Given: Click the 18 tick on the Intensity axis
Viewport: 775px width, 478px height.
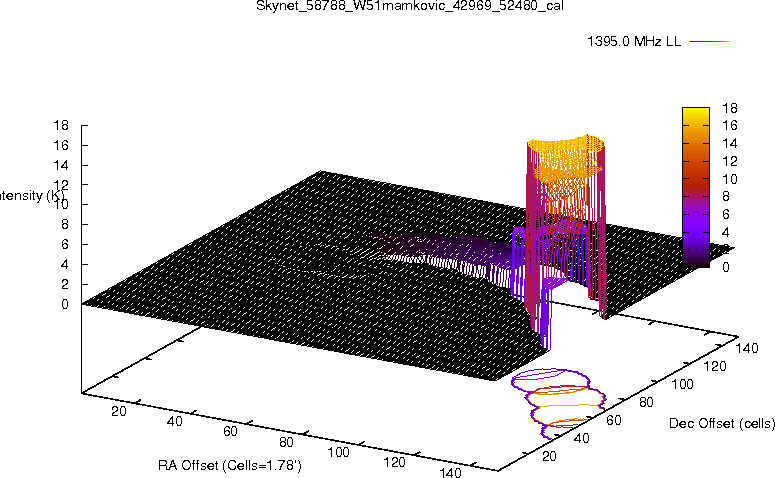Looking at the screenshot, I should [x=61, y=125].
